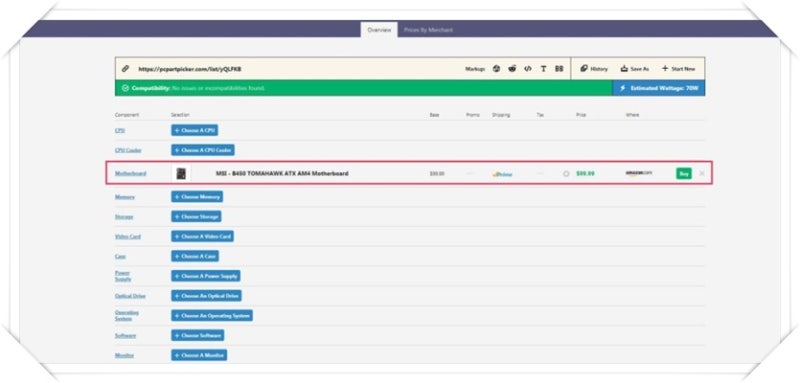Start New part list

[679, 69]
